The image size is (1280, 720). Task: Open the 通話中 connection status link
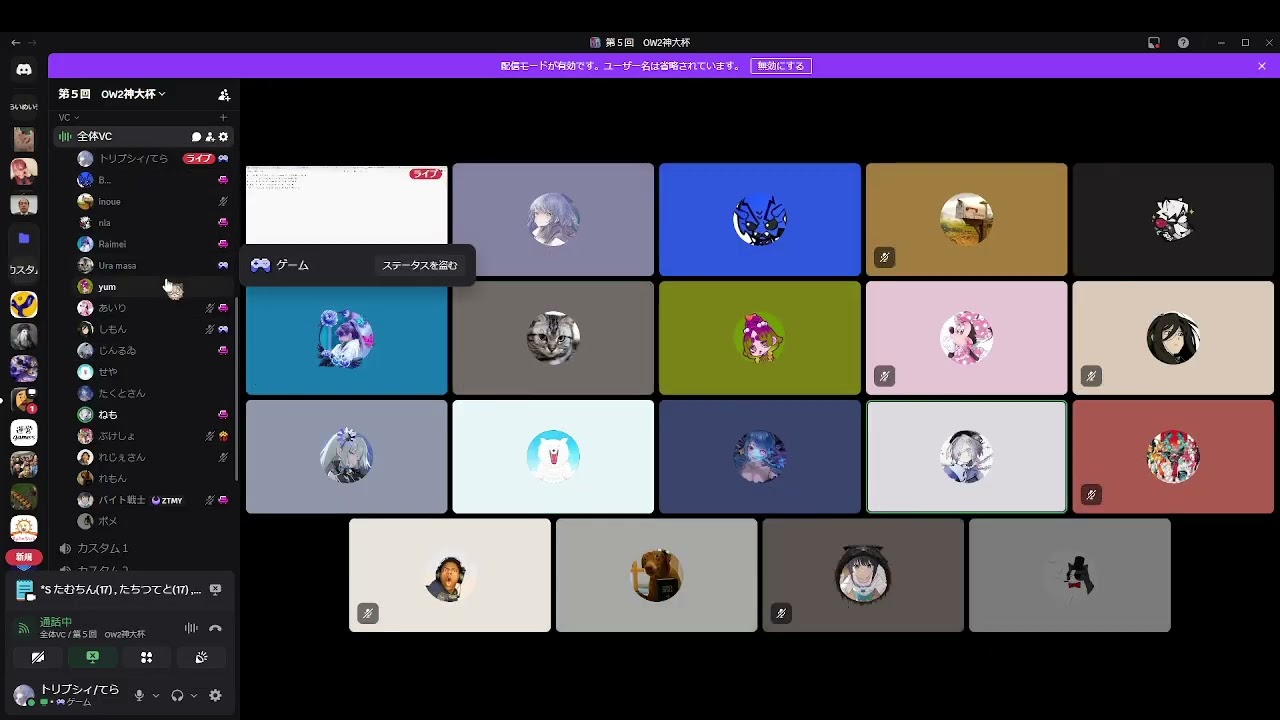(56, 622)
